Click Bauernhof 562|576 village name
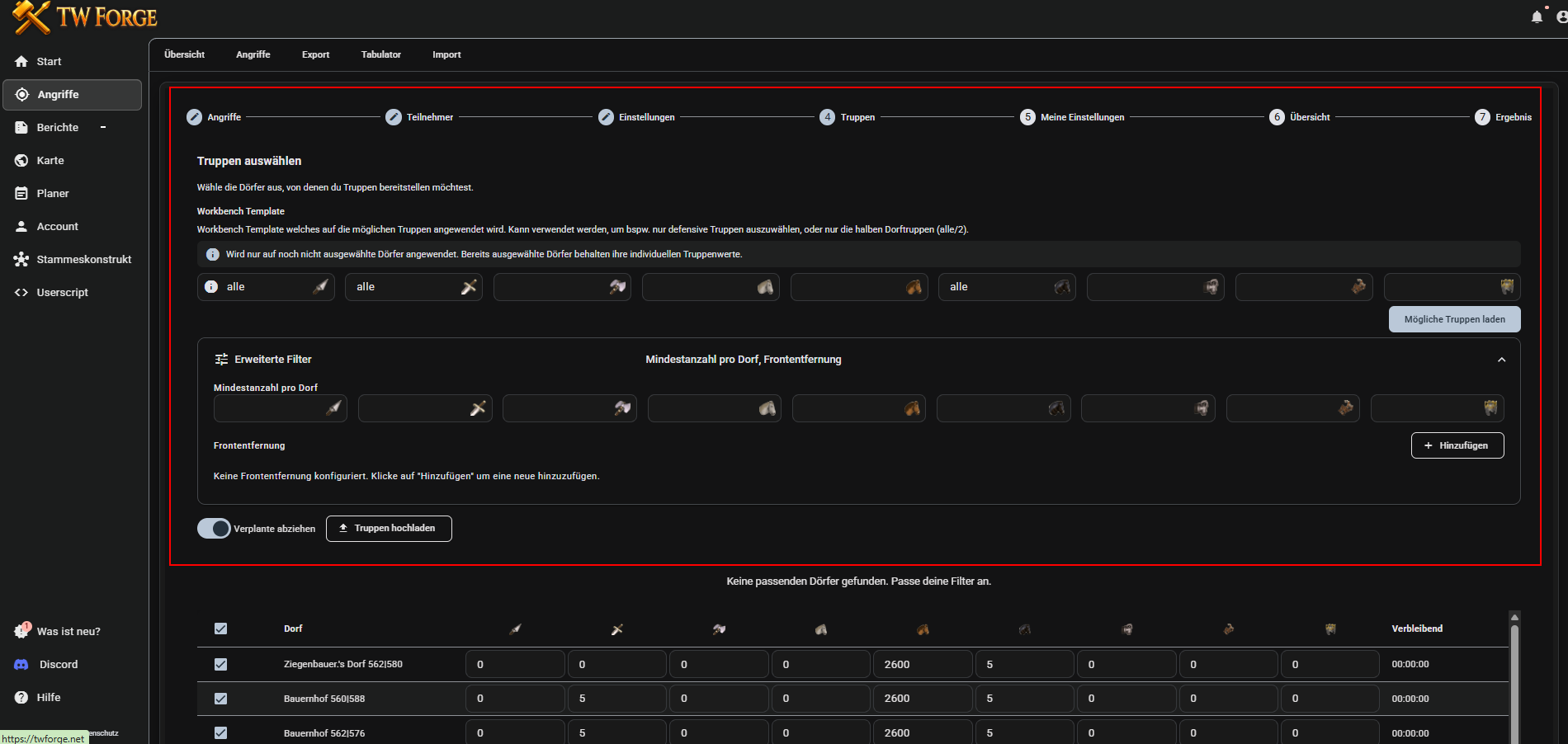1568x744 pixels. [324, 733]
